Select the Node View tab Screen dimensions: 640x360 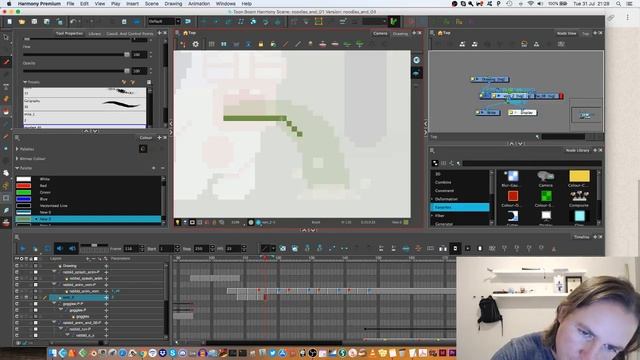(567, 33)
